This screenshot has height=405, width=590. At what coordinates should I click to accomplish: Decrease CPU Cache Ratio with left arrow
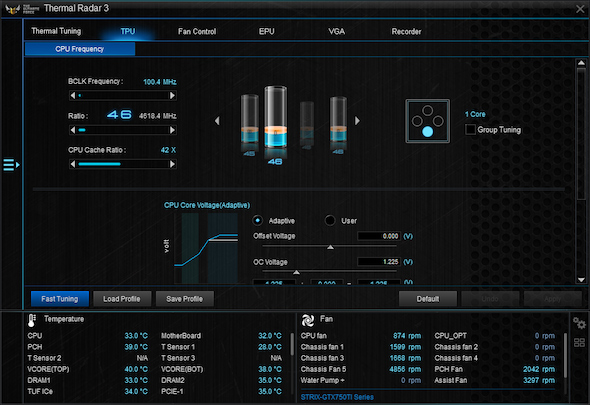73,164
